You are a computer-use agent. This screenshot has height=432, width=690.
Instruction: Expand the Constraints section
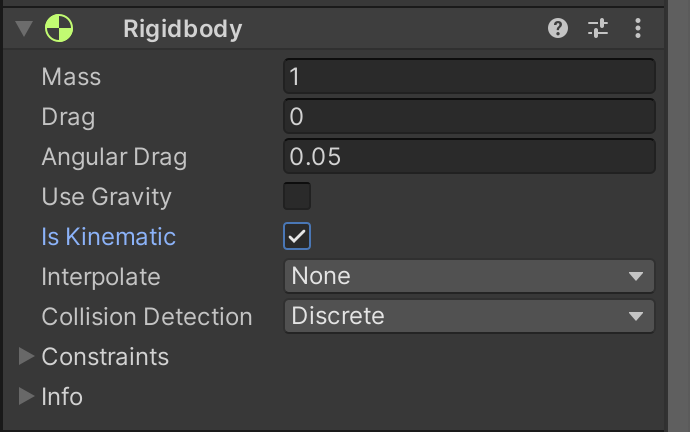pos(27,356)
